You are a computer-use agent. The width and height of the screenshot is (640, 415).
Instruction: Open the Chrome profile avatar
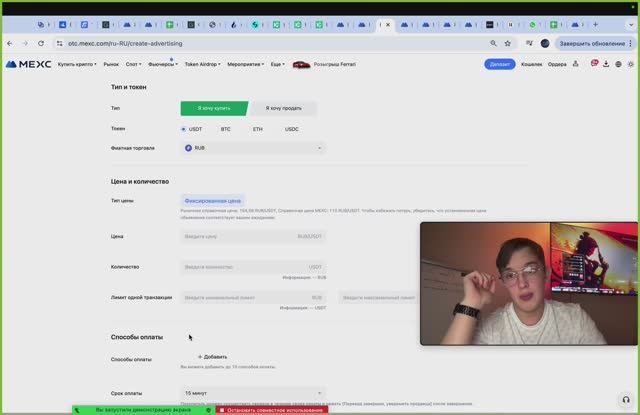545,43
